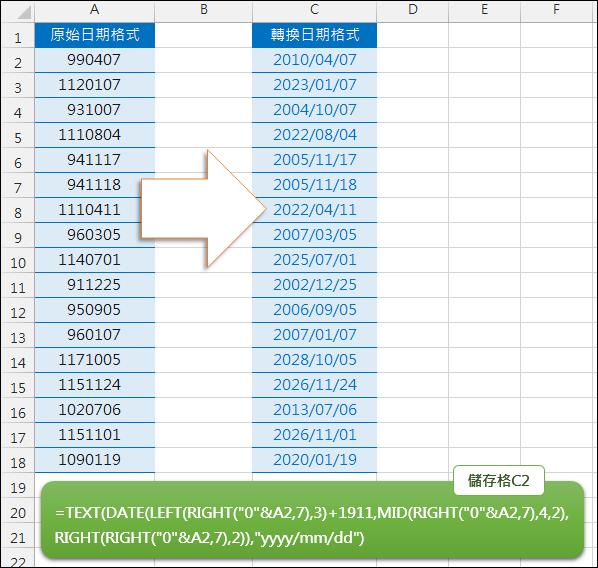Select column E header
Image resolution: width=598 pixels, height=568 pixels.
pyautogui.click(x=484, y=10)
